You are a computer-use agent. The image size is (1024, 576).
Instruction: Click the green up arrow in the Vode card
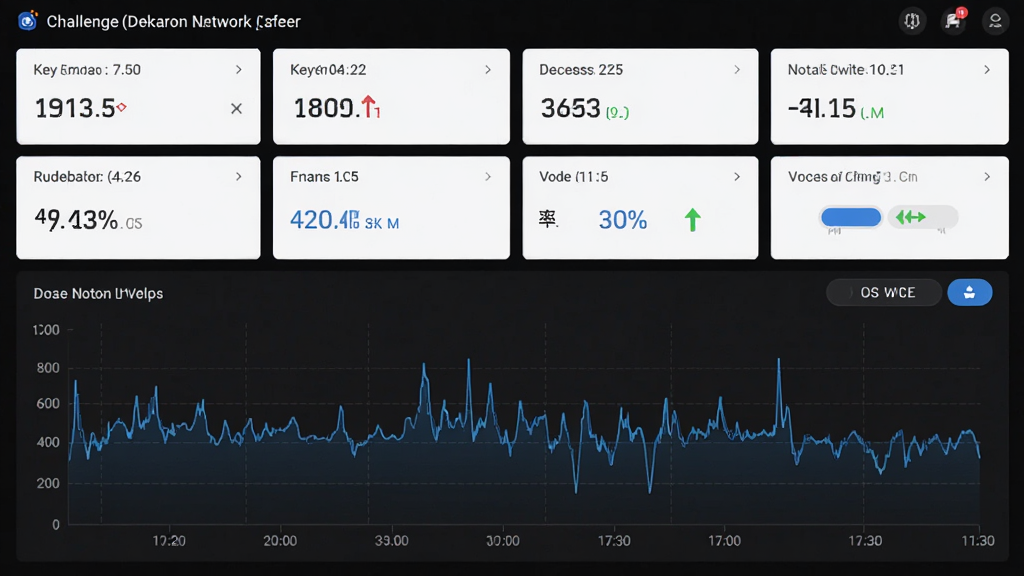[x=693, y=220]
